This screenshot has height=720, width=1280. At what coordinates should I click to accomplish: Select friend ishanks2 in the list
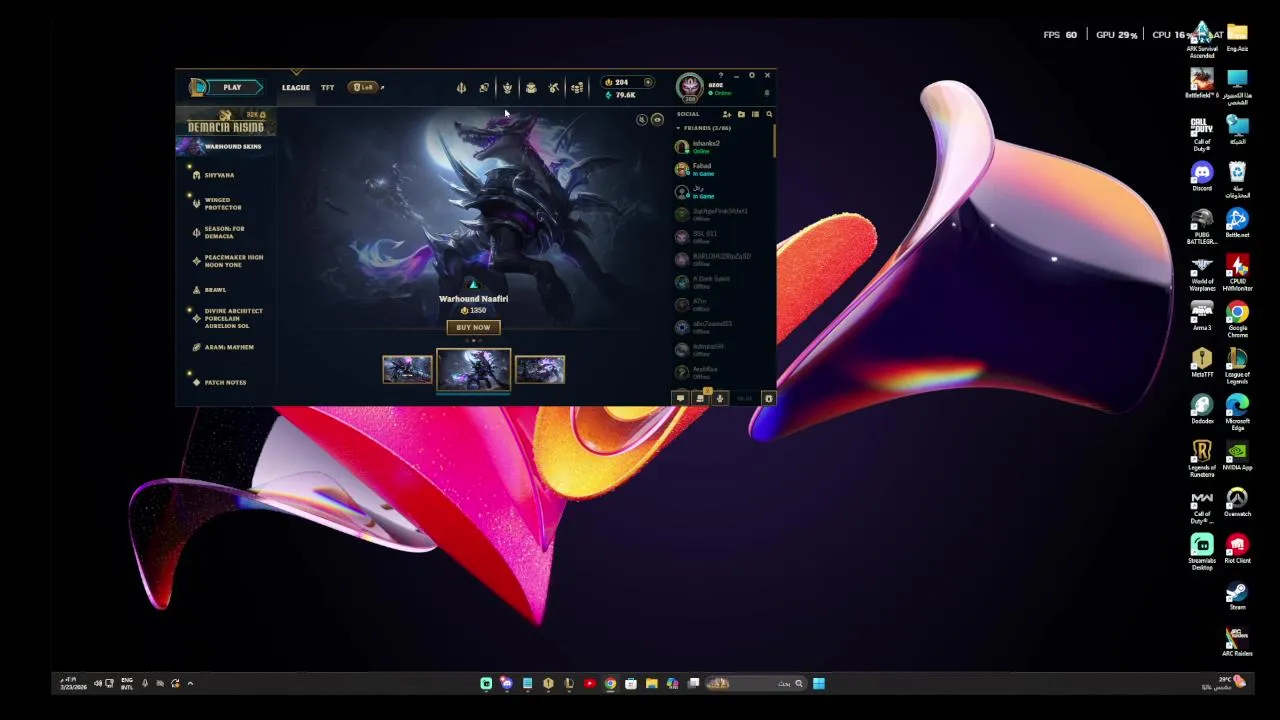[x=724, y=146]
